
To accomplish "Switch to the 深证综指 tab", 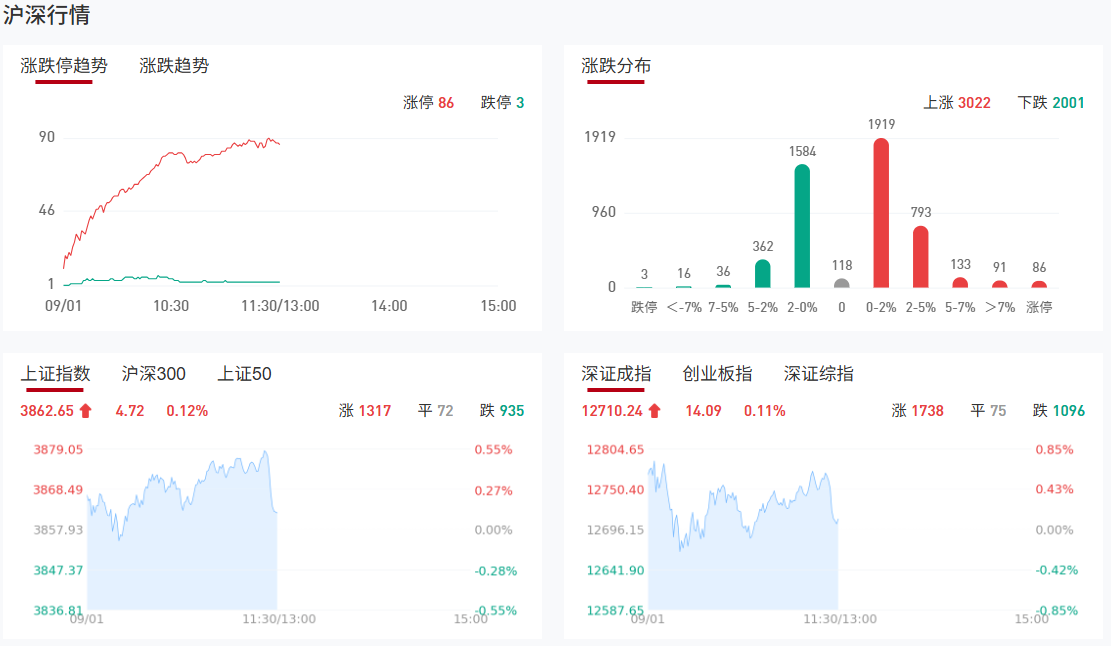I will coord(819,374).
